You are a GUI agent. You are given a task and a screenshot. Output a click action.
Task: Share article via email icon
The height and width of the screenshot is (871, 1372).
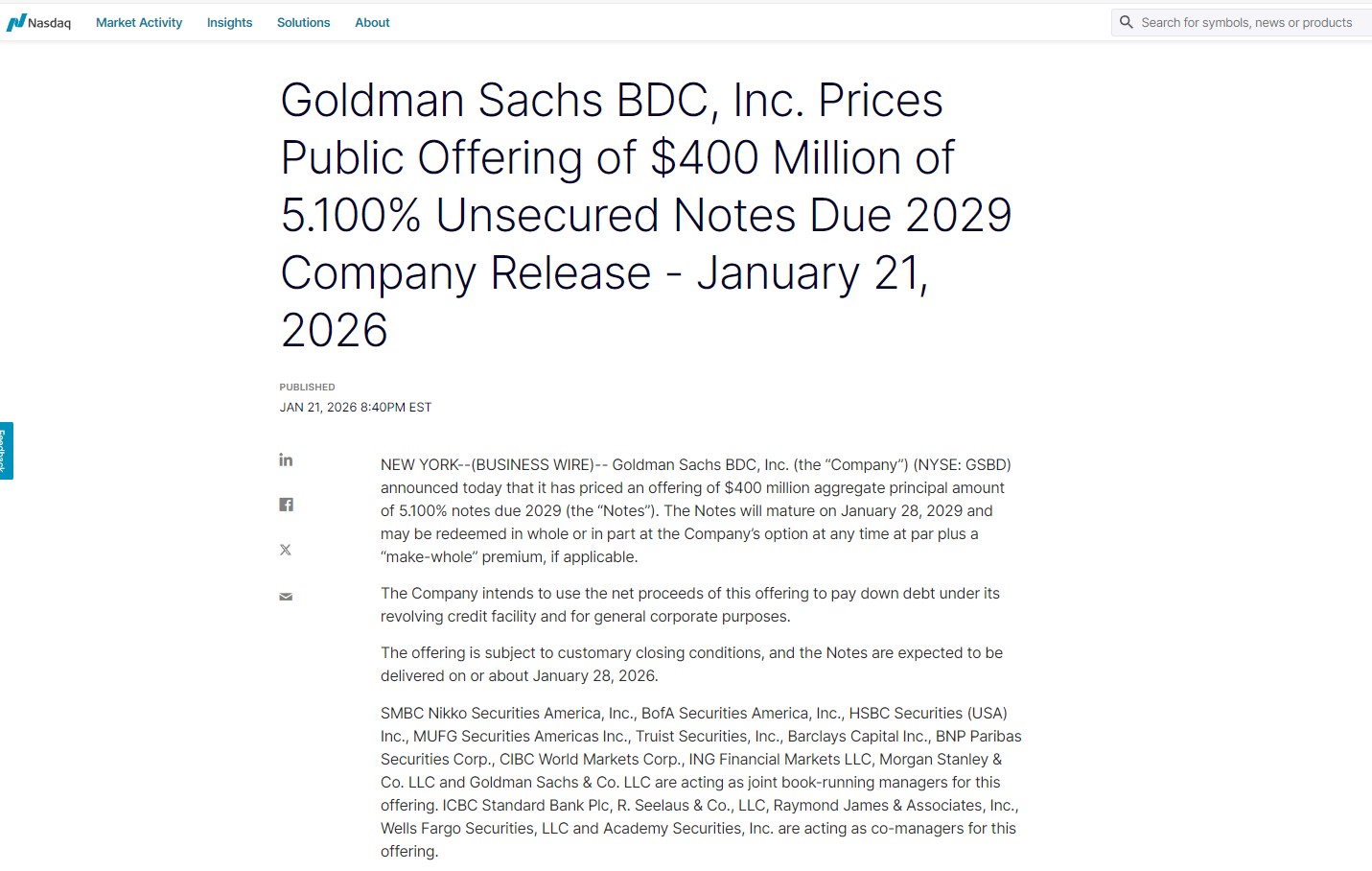coord(286,597)
